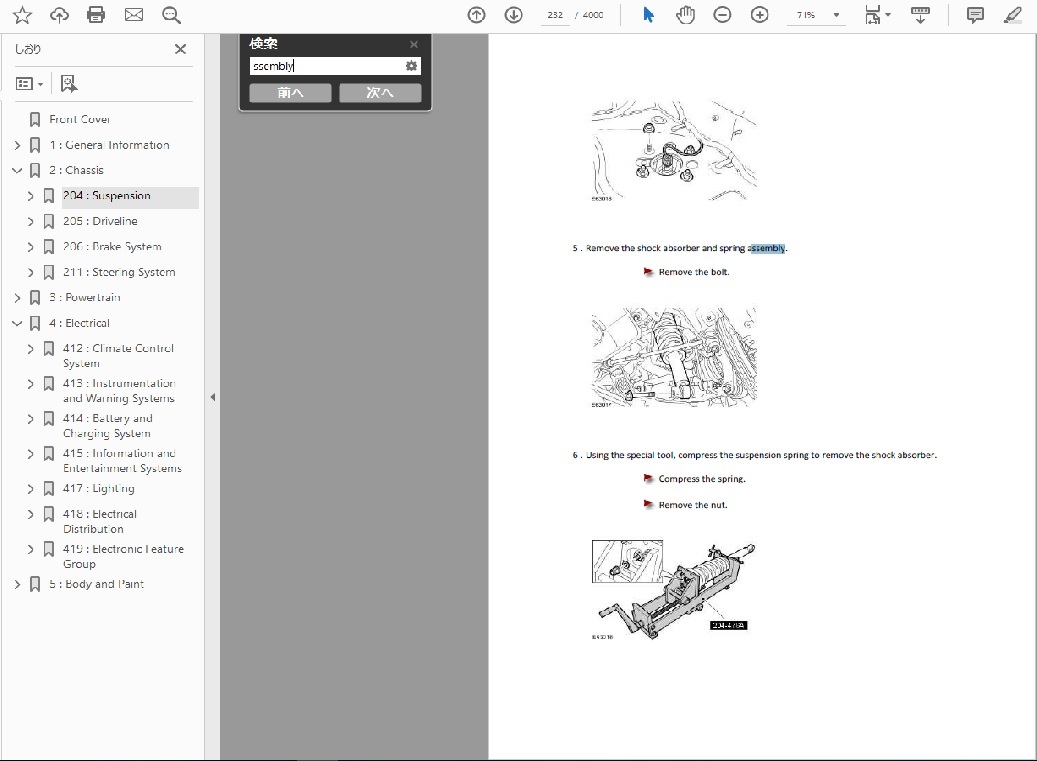Expand 414 : Battery and Charging System

tap(30, 419)
